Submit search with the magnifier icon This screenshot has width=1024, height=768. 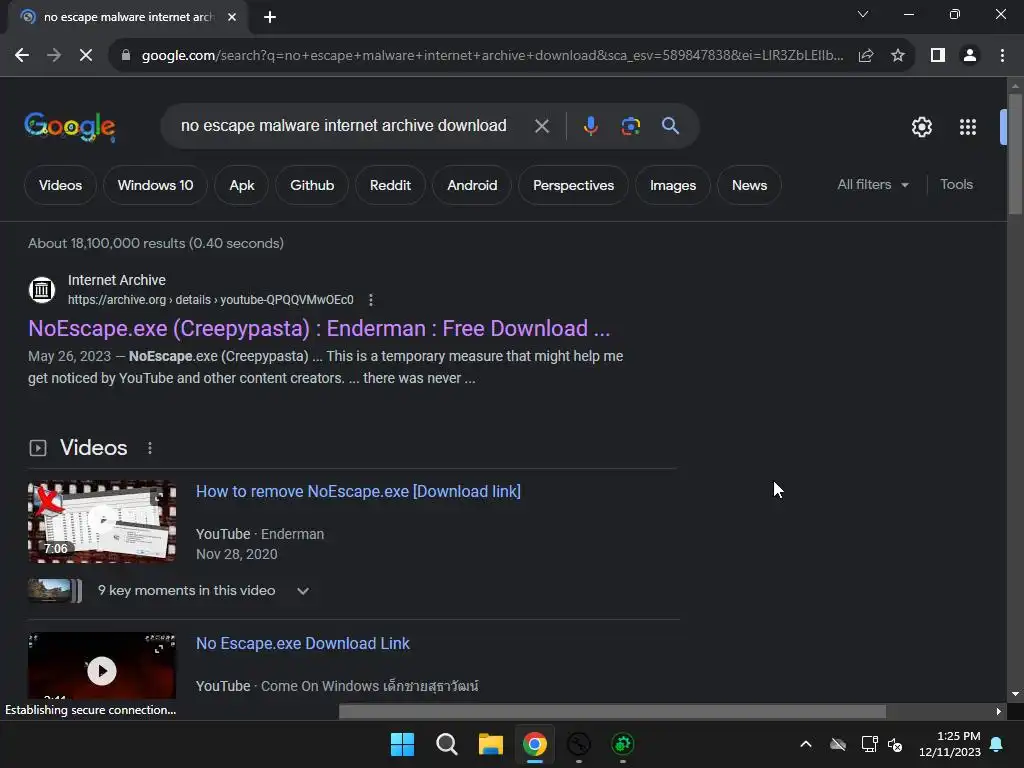click(670, 126)
